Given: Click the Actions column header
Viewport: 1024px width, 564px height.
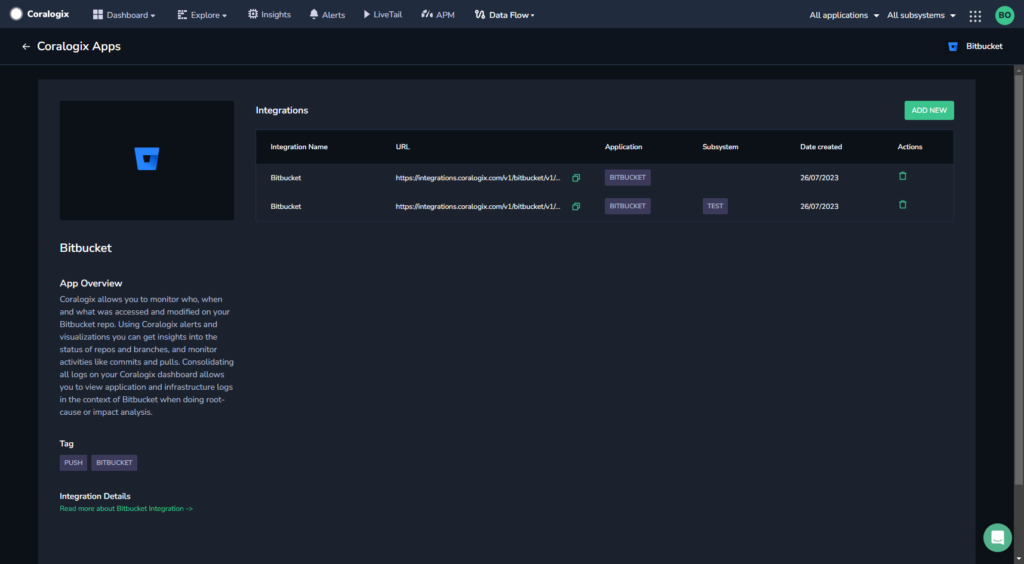Looking at the screenshot, I should [910, 147].
